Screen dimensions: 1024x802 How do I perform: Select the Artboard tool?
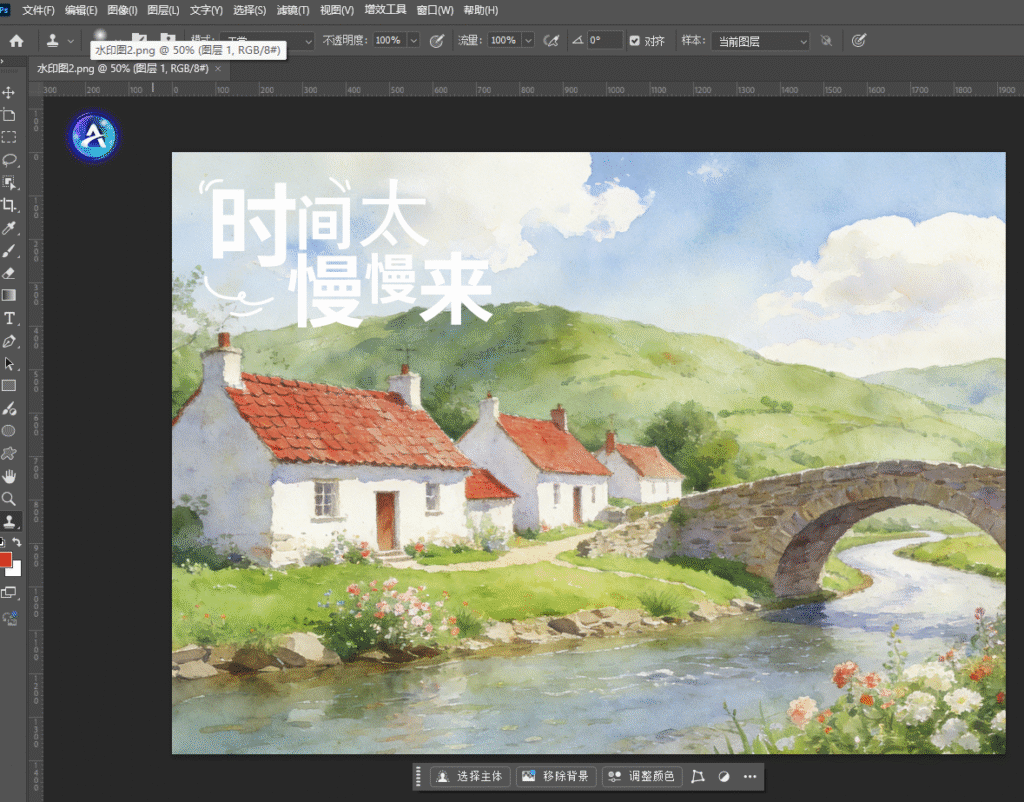tap(8, 116)
